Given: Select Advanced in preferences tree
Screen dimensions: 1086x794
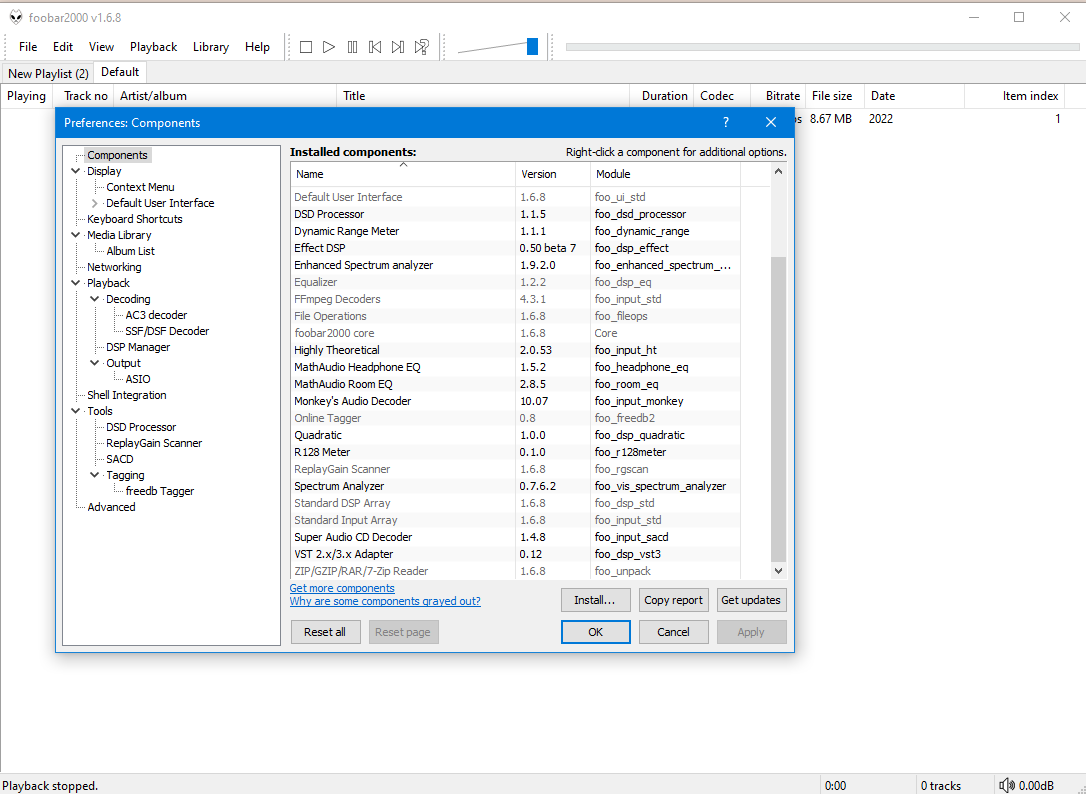Looking at the screenshot, I should pyautogui.click(x=111, y=506).
